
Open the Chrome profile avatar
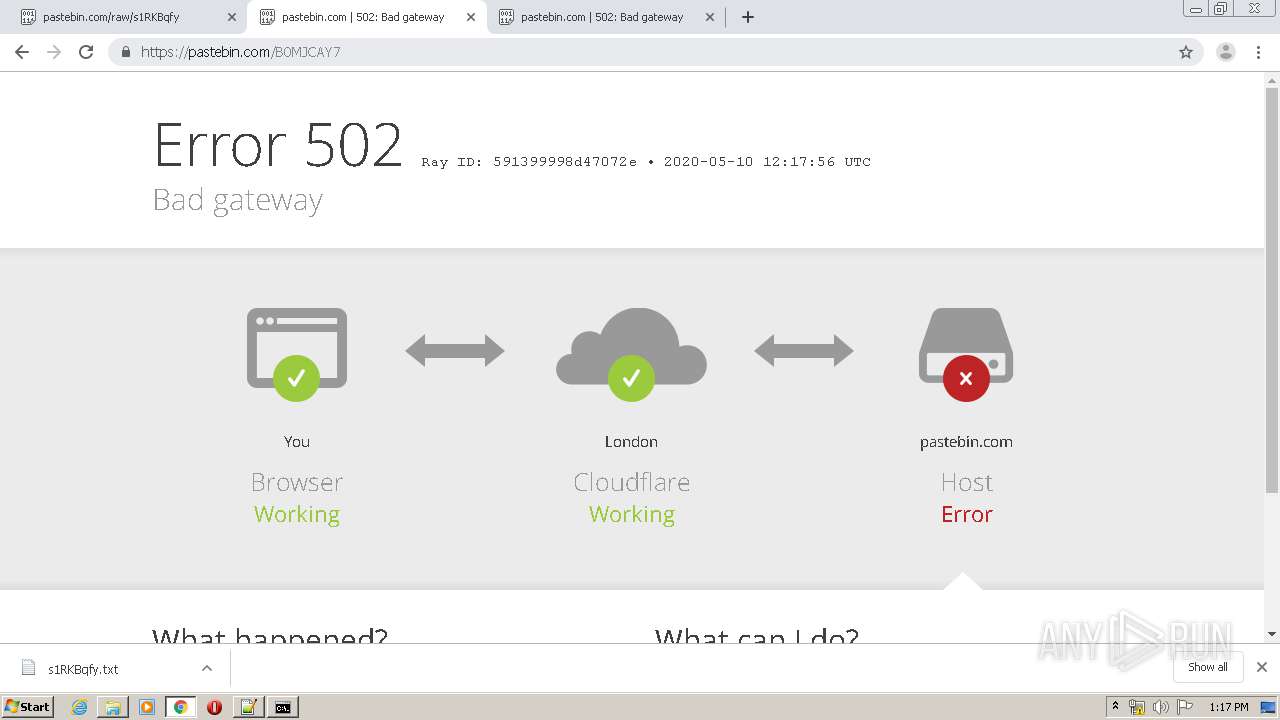(1226, 52)
